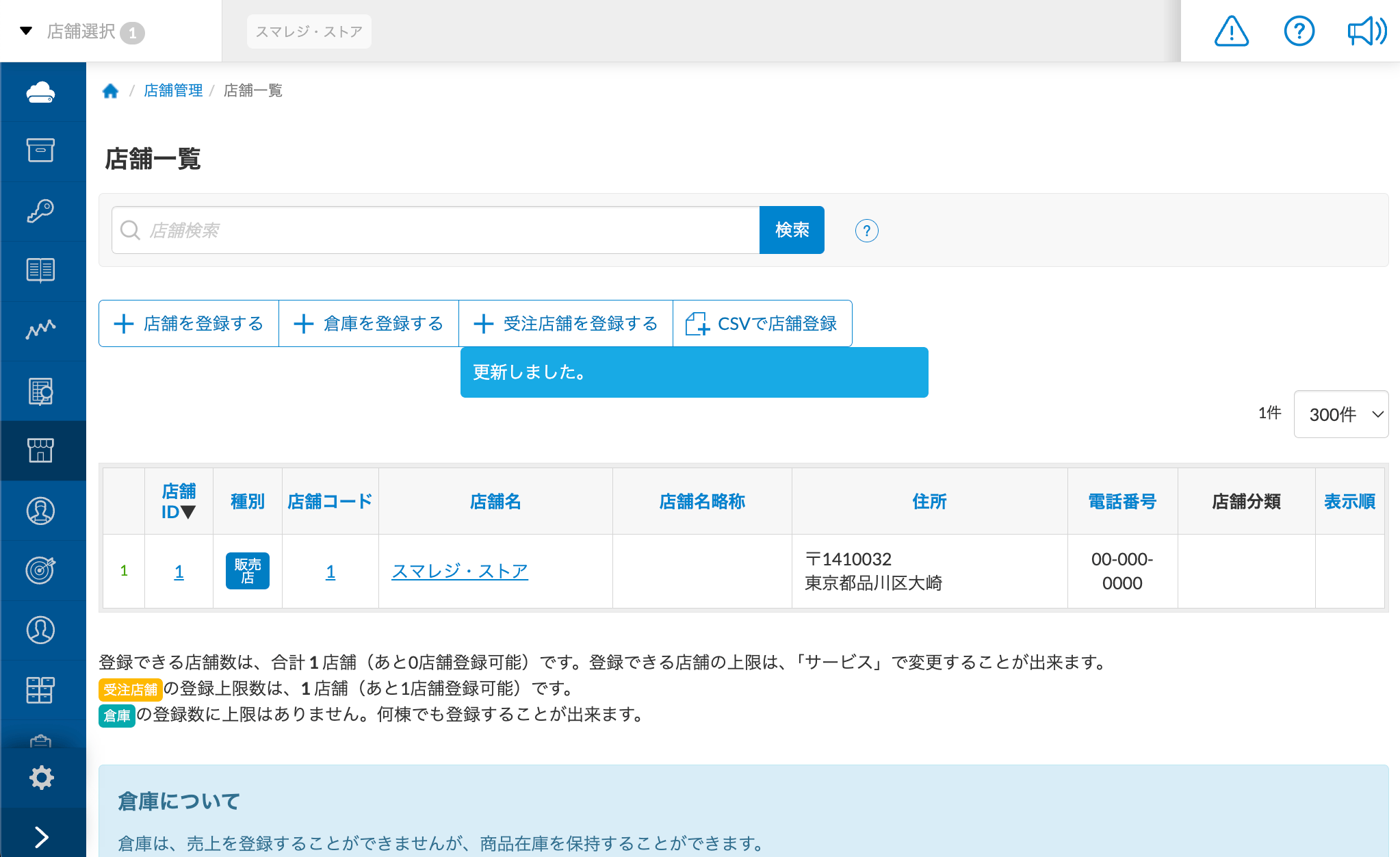Expand the sidebar with the chevron arrow
1400x857 pixels.
click(42, 836)
